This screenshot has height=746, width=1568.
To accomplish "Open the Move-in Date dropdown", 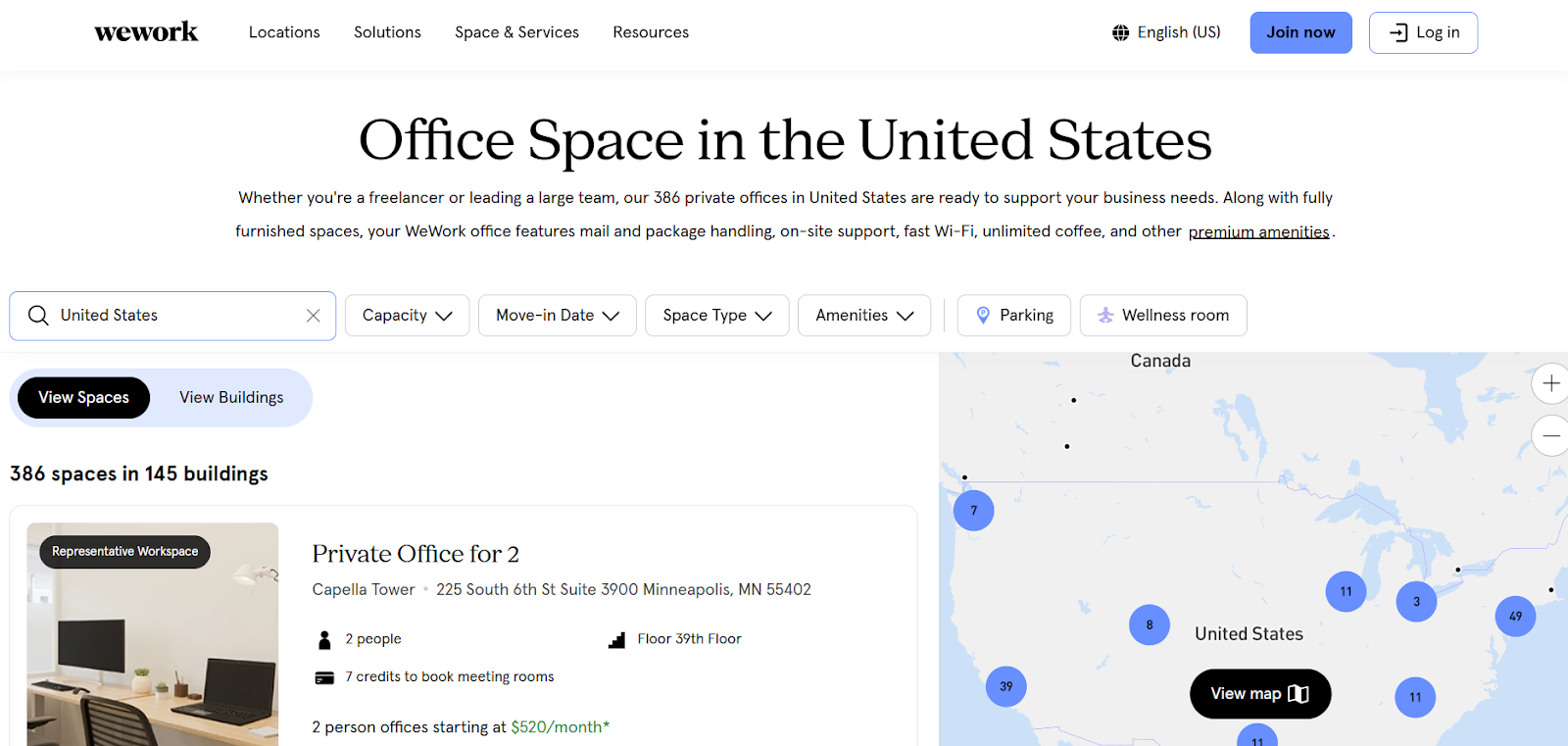I will (558, 316).
